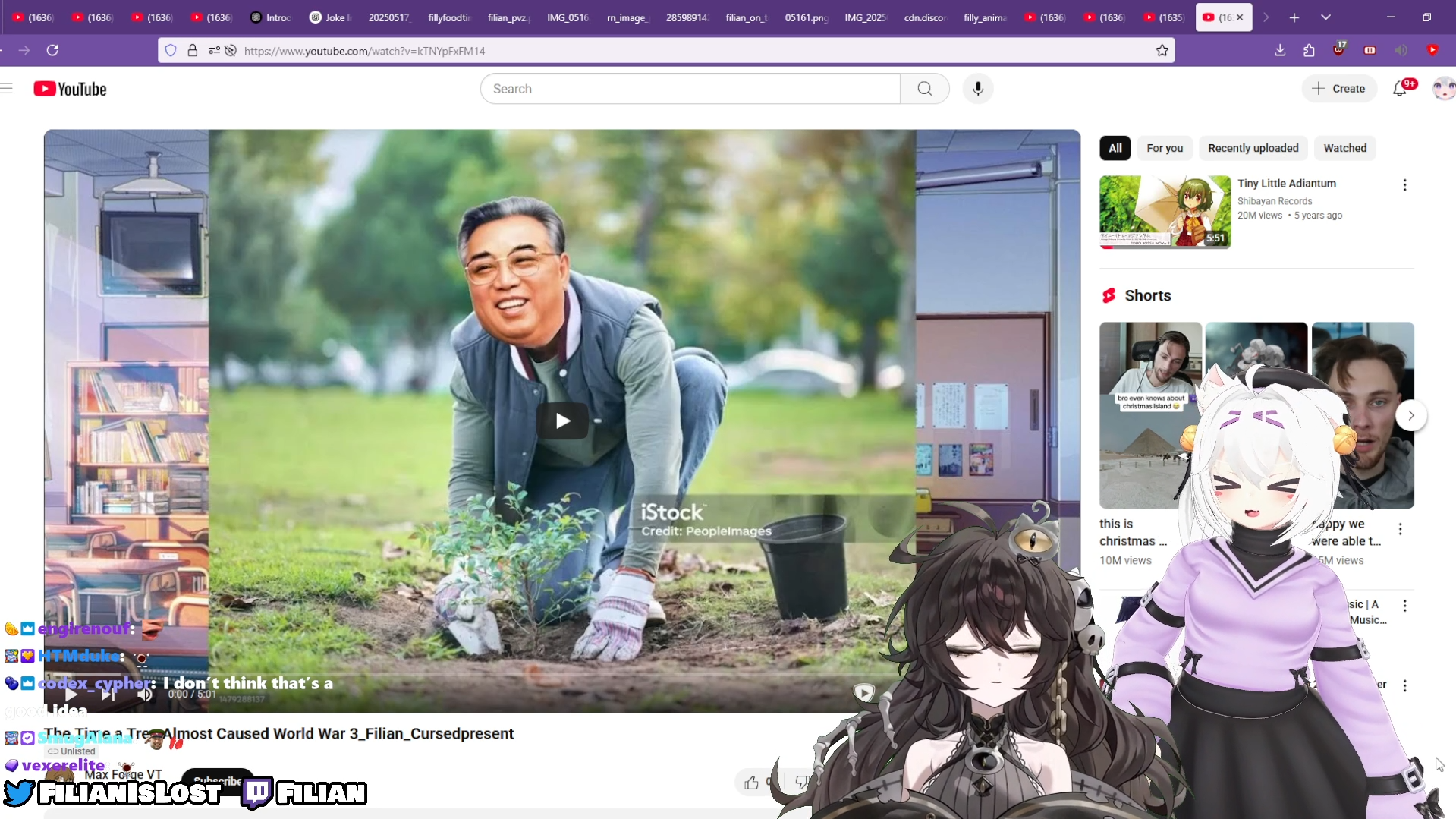Like the video with the thumbs up

click(x=751, y=783)
